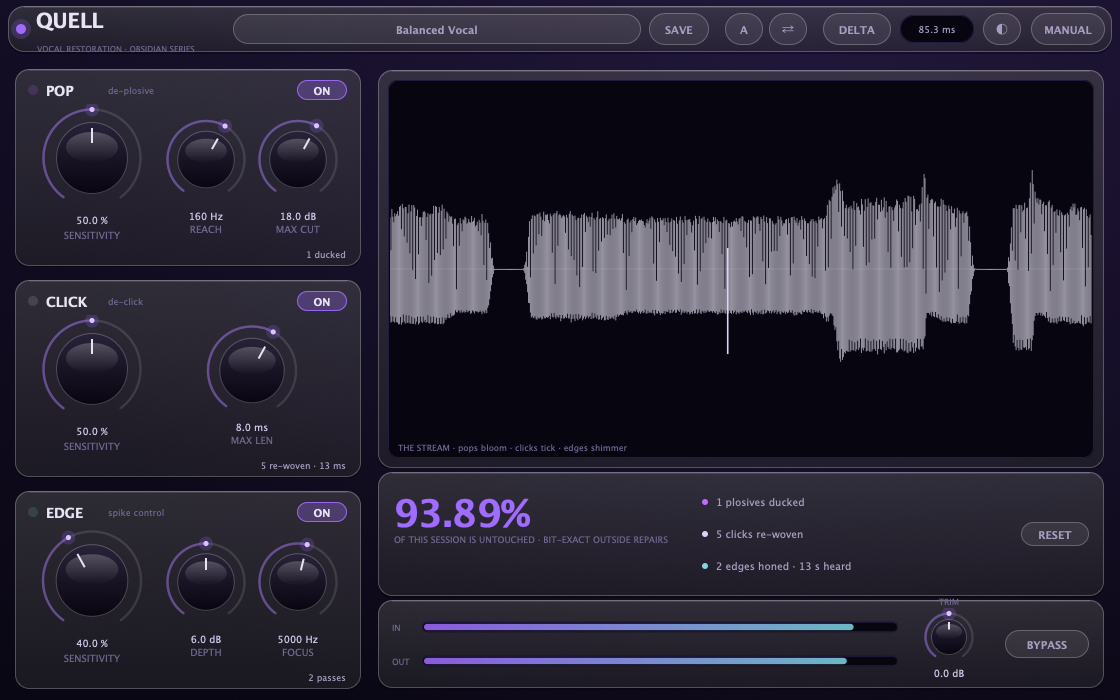Click the QUELL logo title
This screenshot has height=700, width=1120.
click(x=70, y=21)
